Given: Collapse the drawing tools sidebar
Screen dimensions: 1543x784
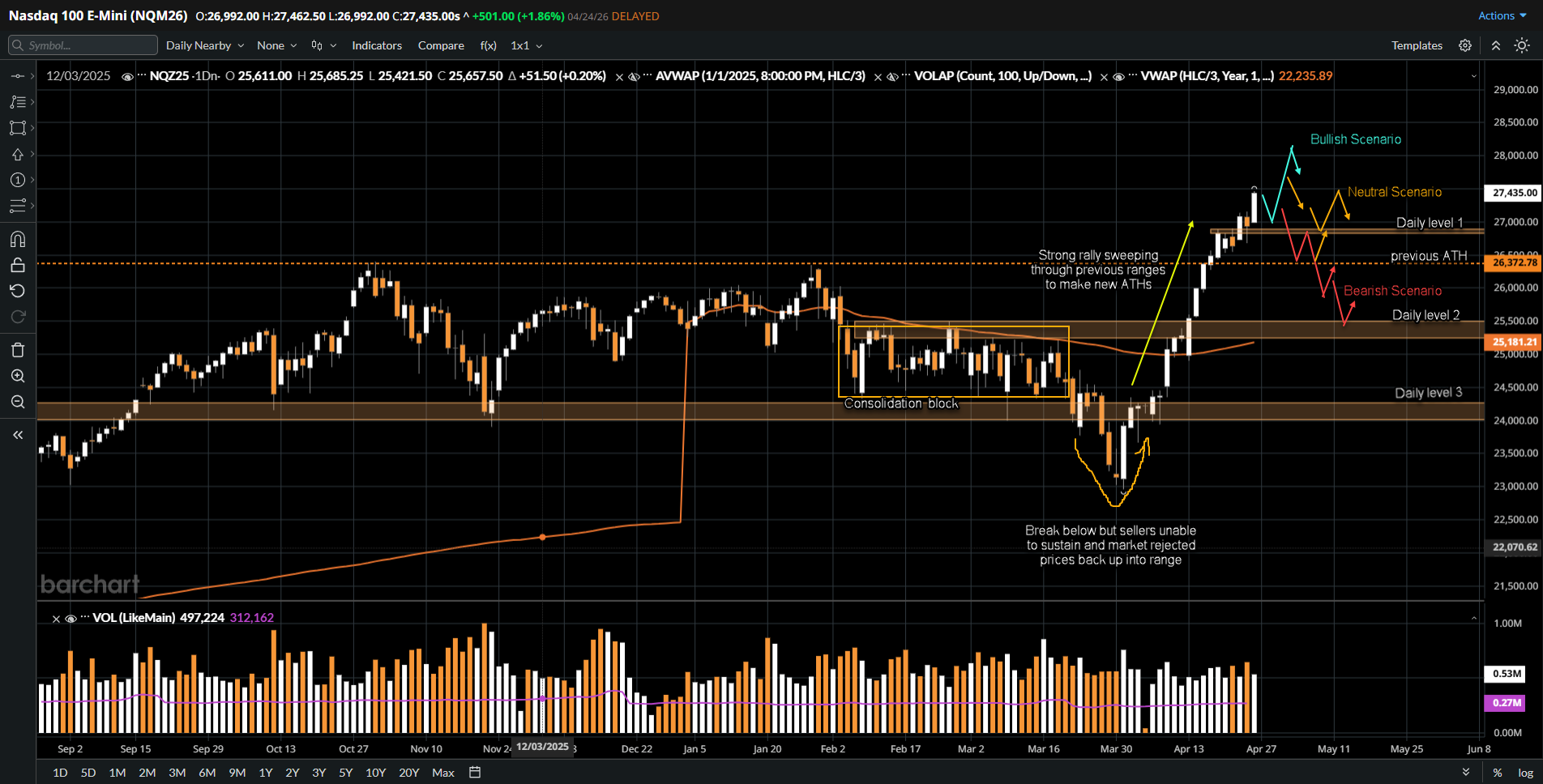Looking at the screenshot, I should [x=17, y=435].
